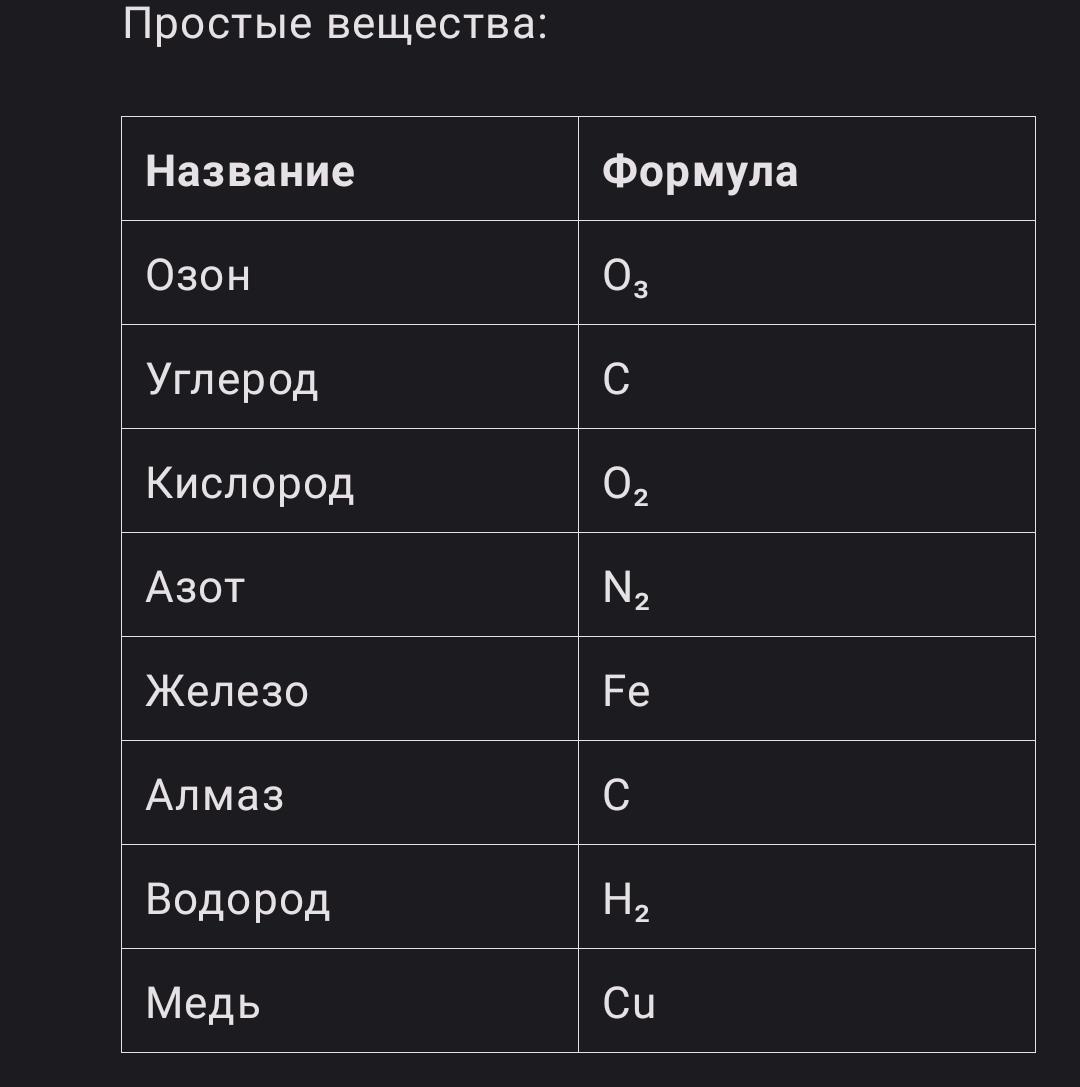Select the 'Медь' table cell

tap(350, 1000)
